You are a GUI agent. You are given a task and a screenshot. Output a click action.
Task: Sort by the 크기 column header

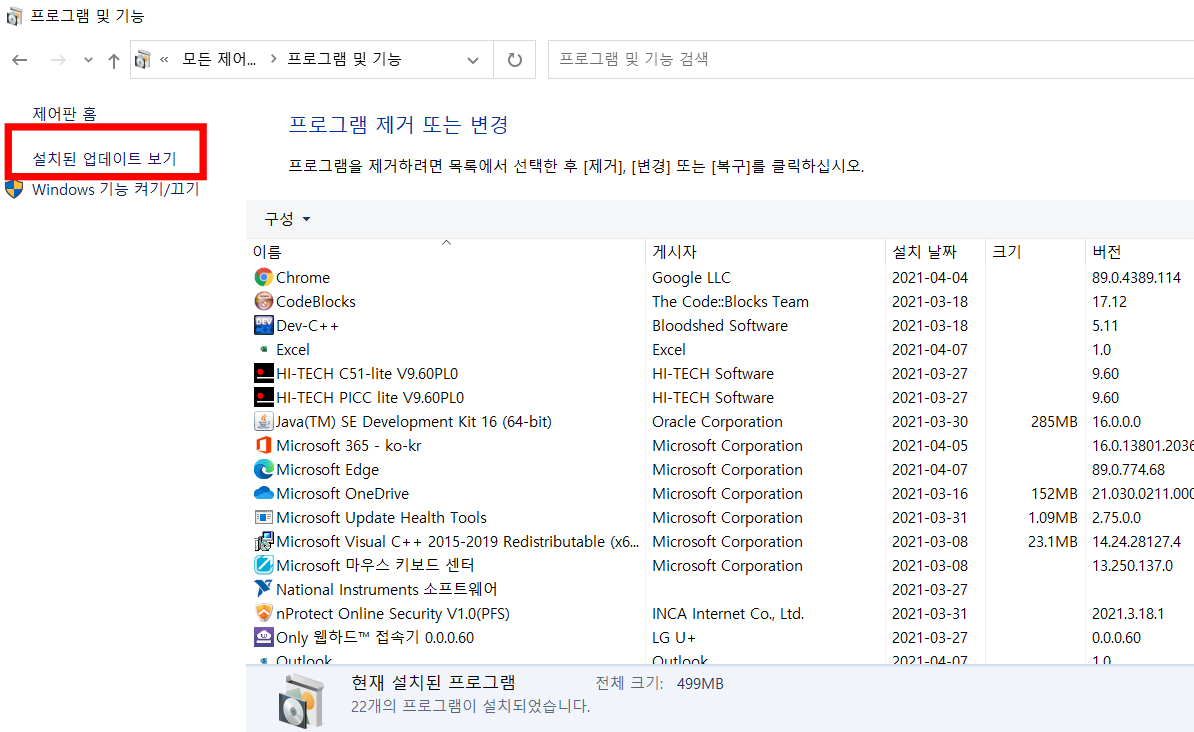coord(1035,251)
